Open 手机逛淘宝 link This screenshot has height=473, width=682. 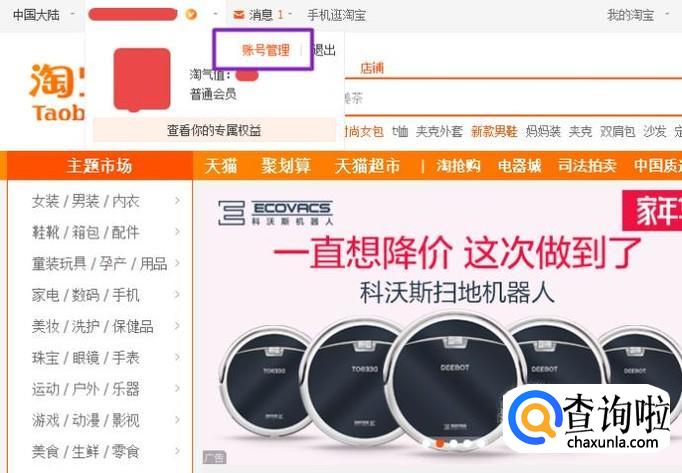click(337, 15)
